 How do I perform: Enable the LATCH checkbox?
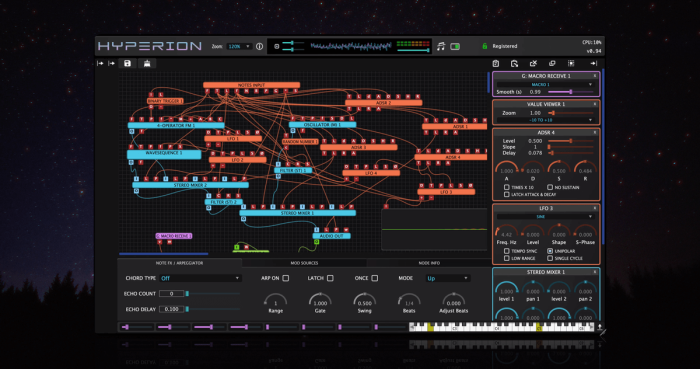pos(330,278)
